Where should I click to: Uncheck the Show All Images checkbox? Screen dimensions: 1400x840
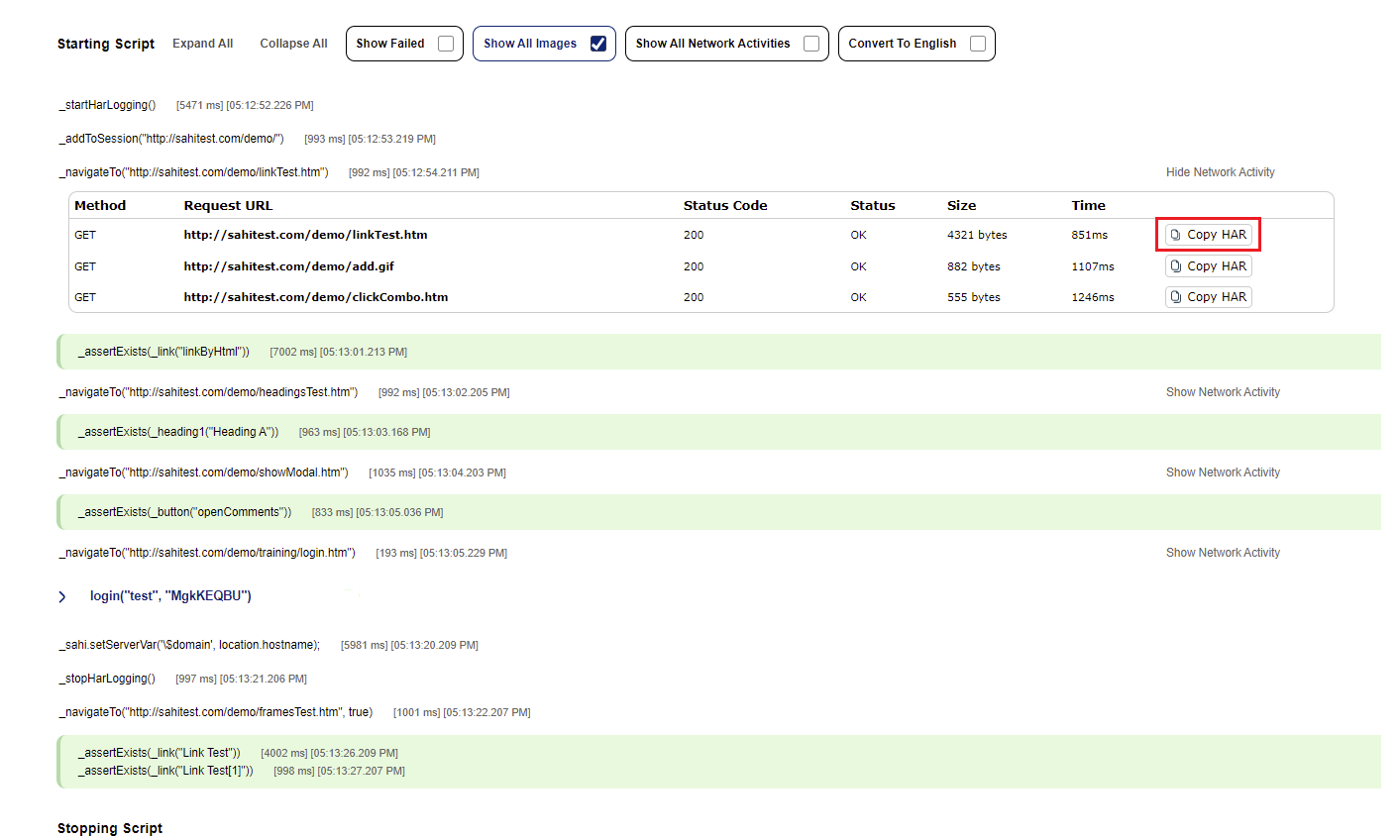tap(598, 44)
